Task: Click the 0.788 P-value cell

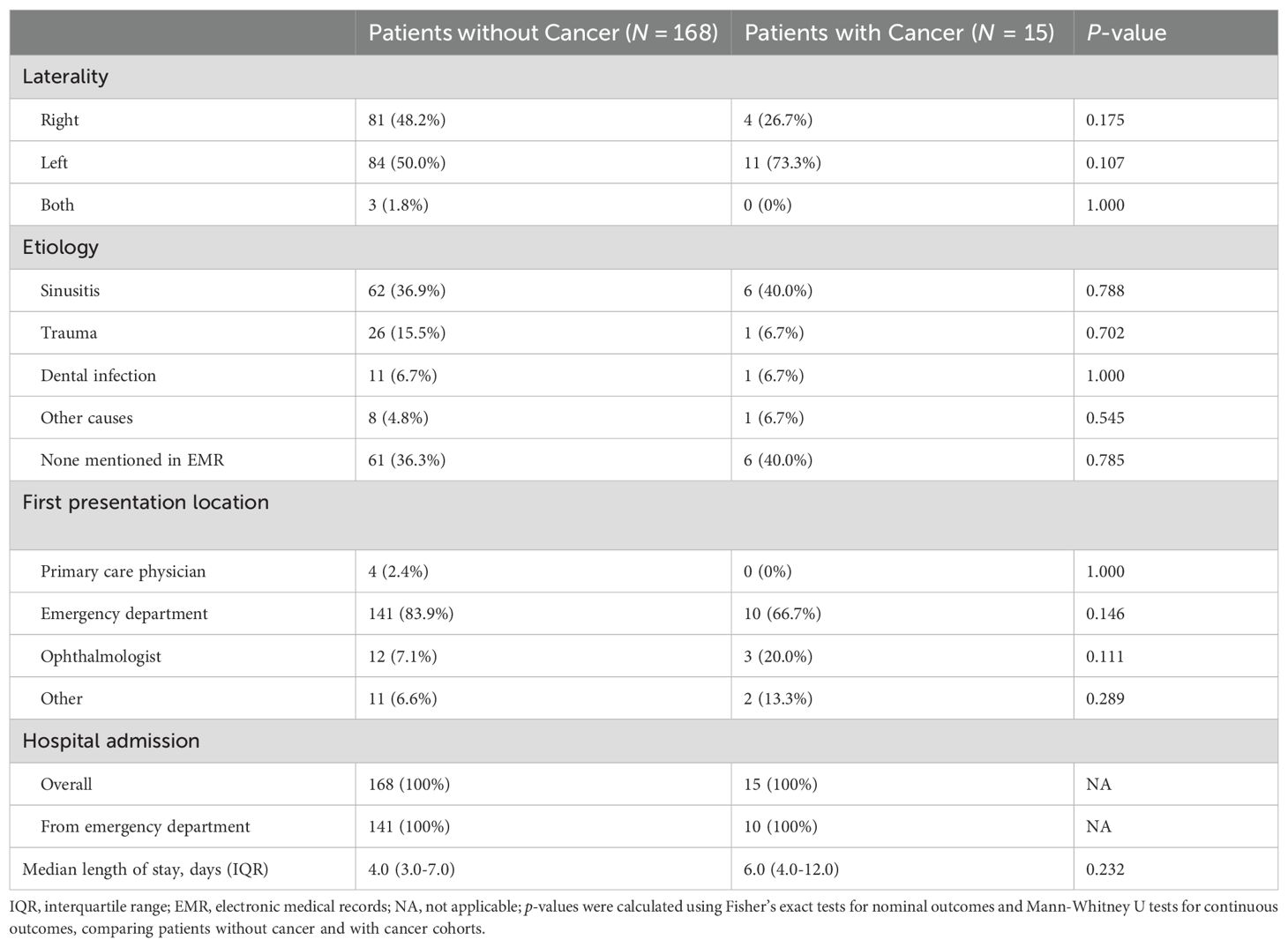Action: (1105, 290)
